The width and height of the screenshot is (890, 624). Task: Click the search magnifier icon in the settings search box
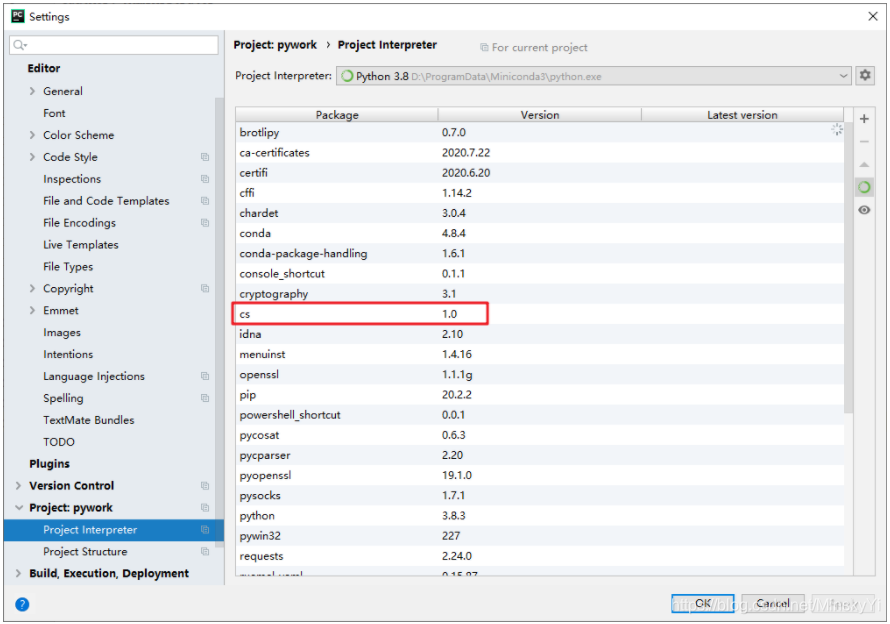(x=20, y=45)
